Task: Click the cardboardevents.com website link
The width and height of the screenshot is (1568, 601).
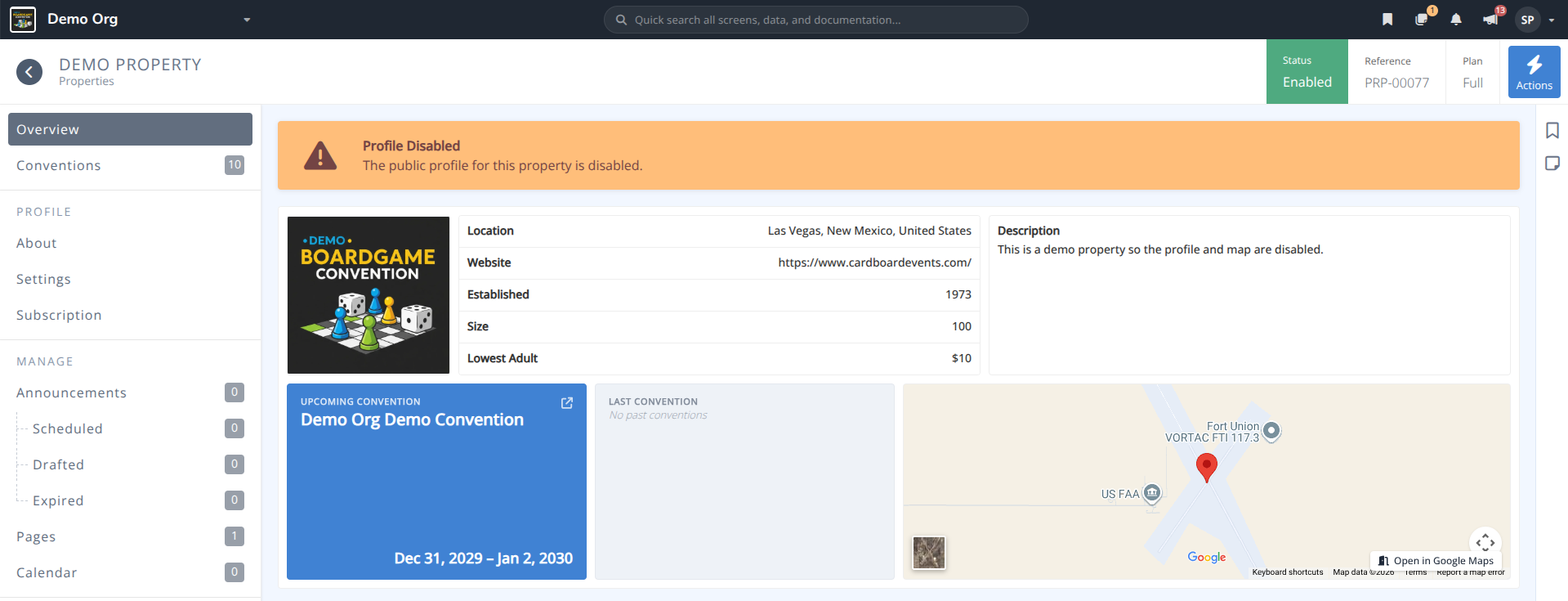Action: (874, 262)
